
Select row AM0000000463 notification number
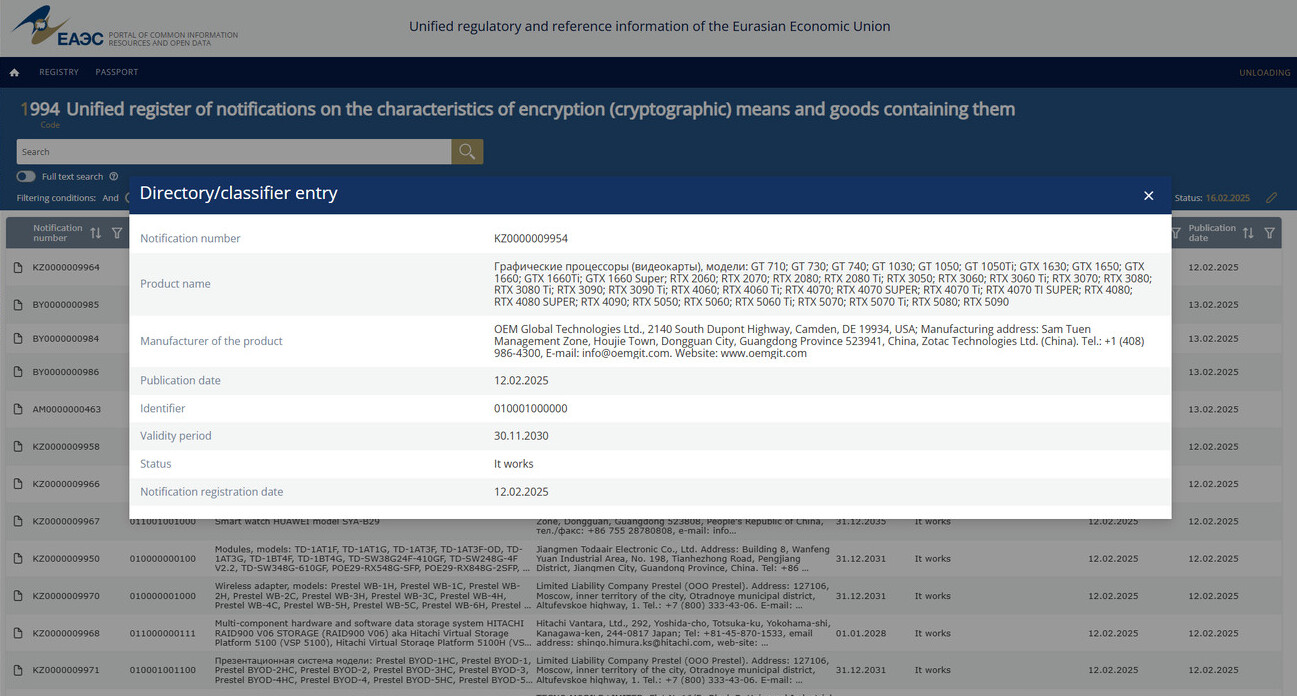point(67,409)
